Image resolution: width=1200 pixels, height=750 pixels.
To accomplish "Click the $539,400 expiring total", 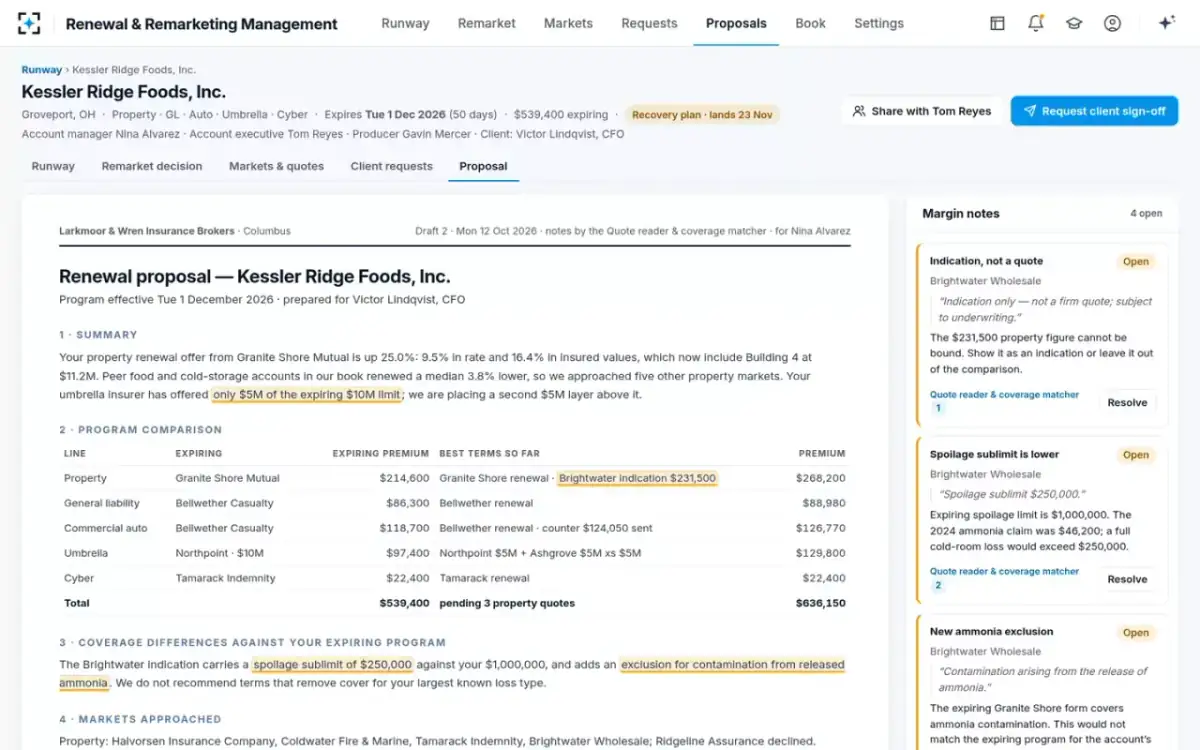I will [404, 603].
